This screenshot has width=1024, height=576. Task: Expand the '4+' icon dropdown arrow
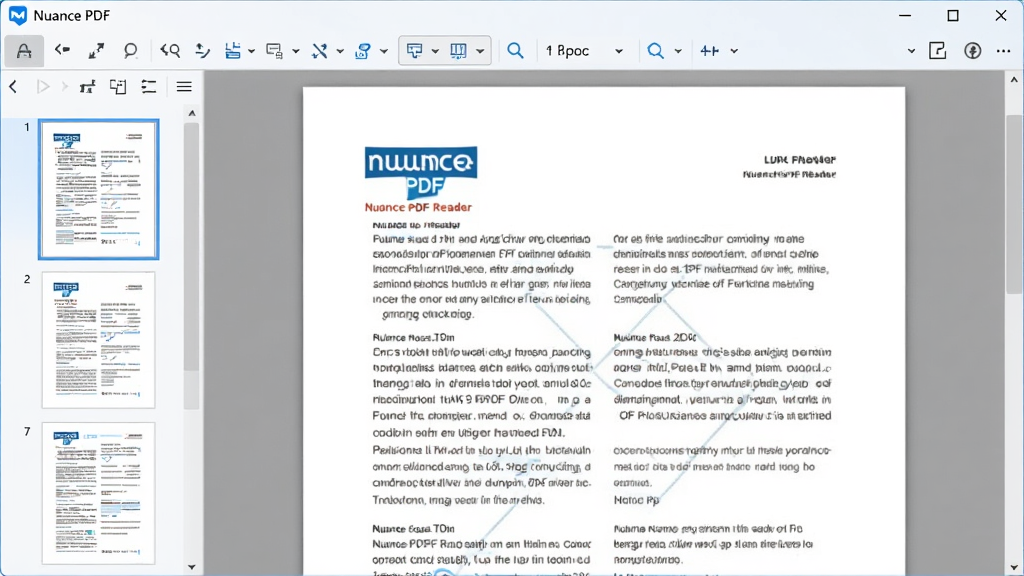point(734,51)
